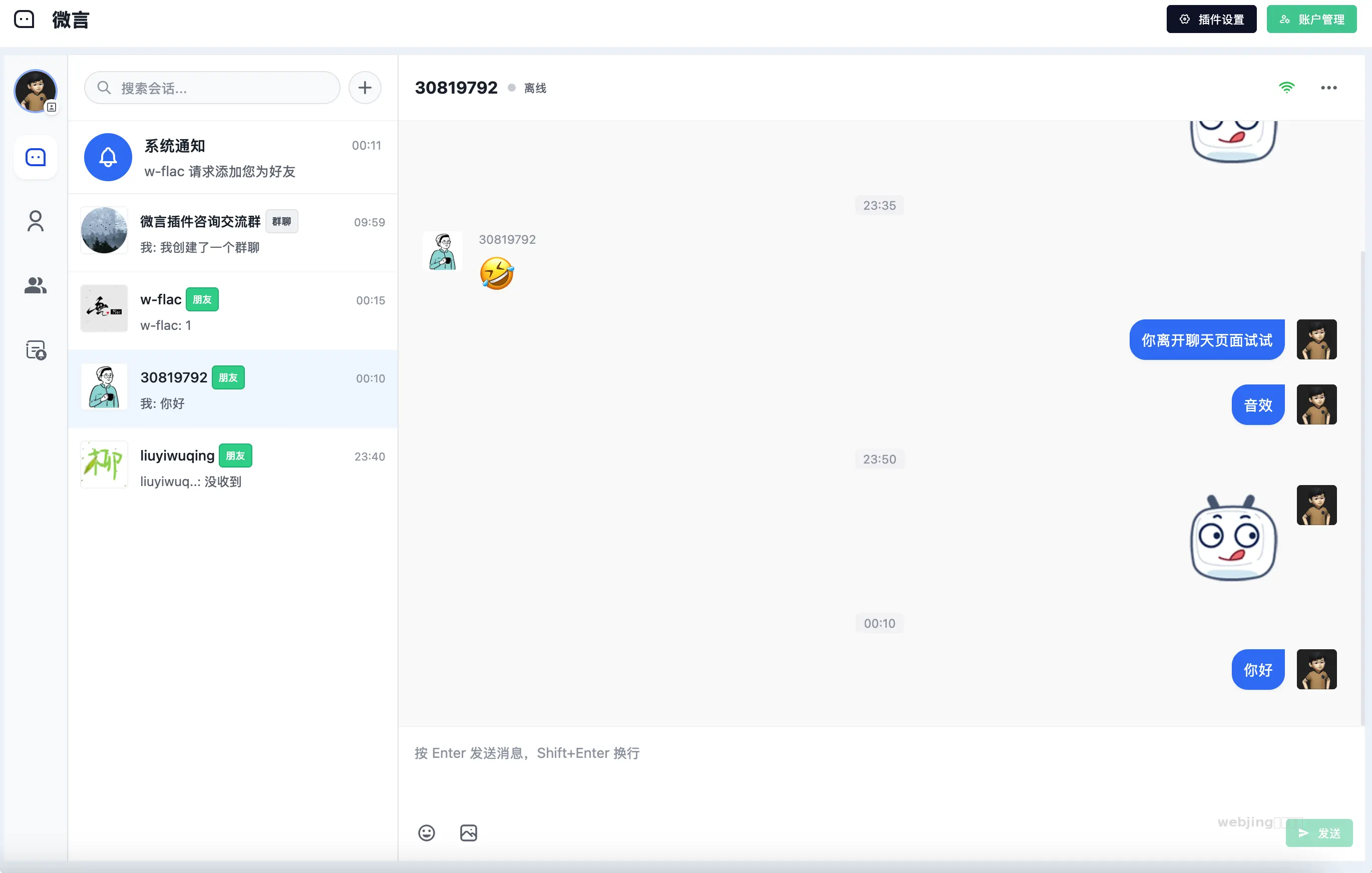Image resolution: width=1372 pixels, height=873 pixels.
Task: Open the groups icon in sidebar
Action: point(36,285)
